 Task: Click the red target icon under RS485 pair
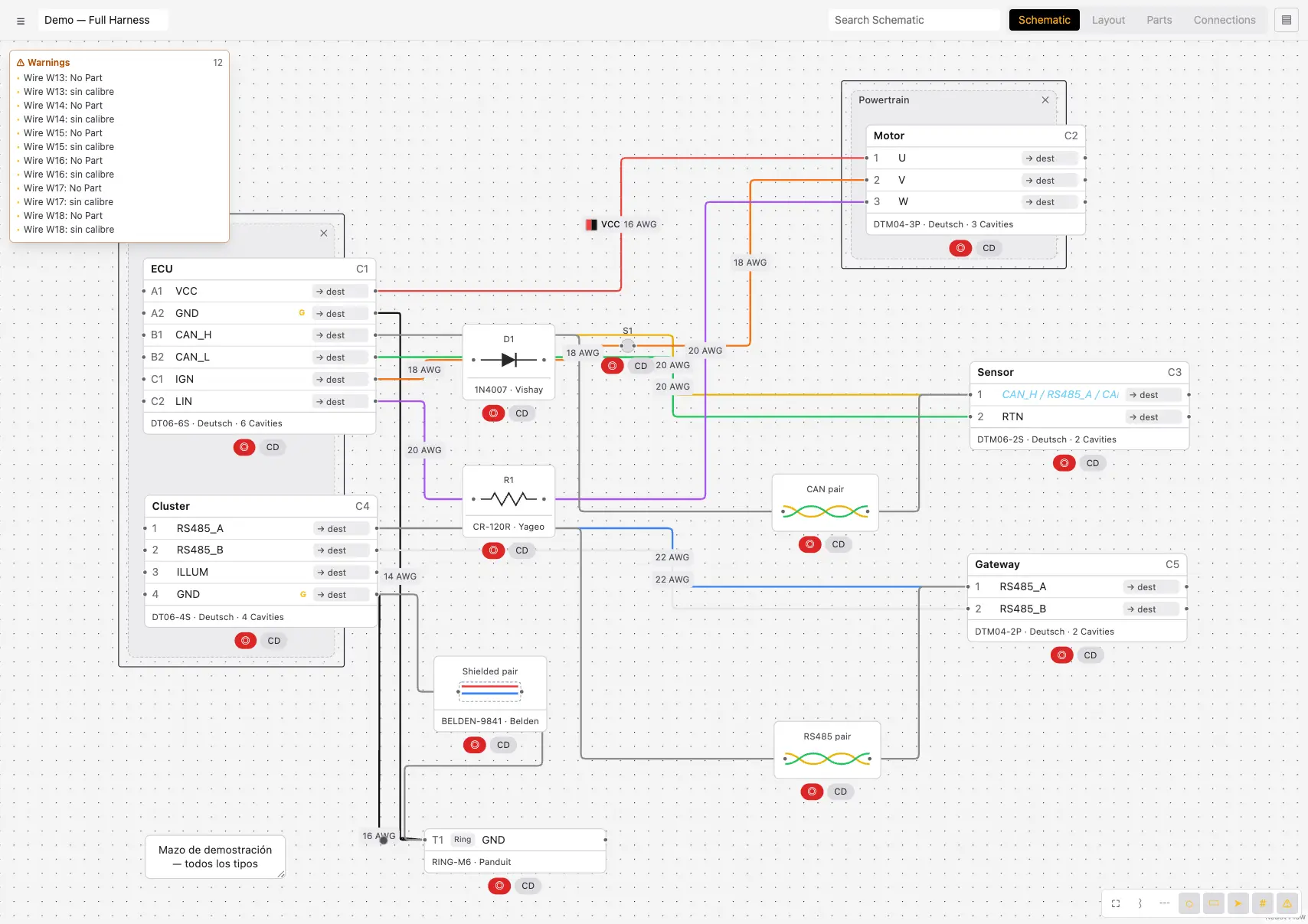(813, 792)
